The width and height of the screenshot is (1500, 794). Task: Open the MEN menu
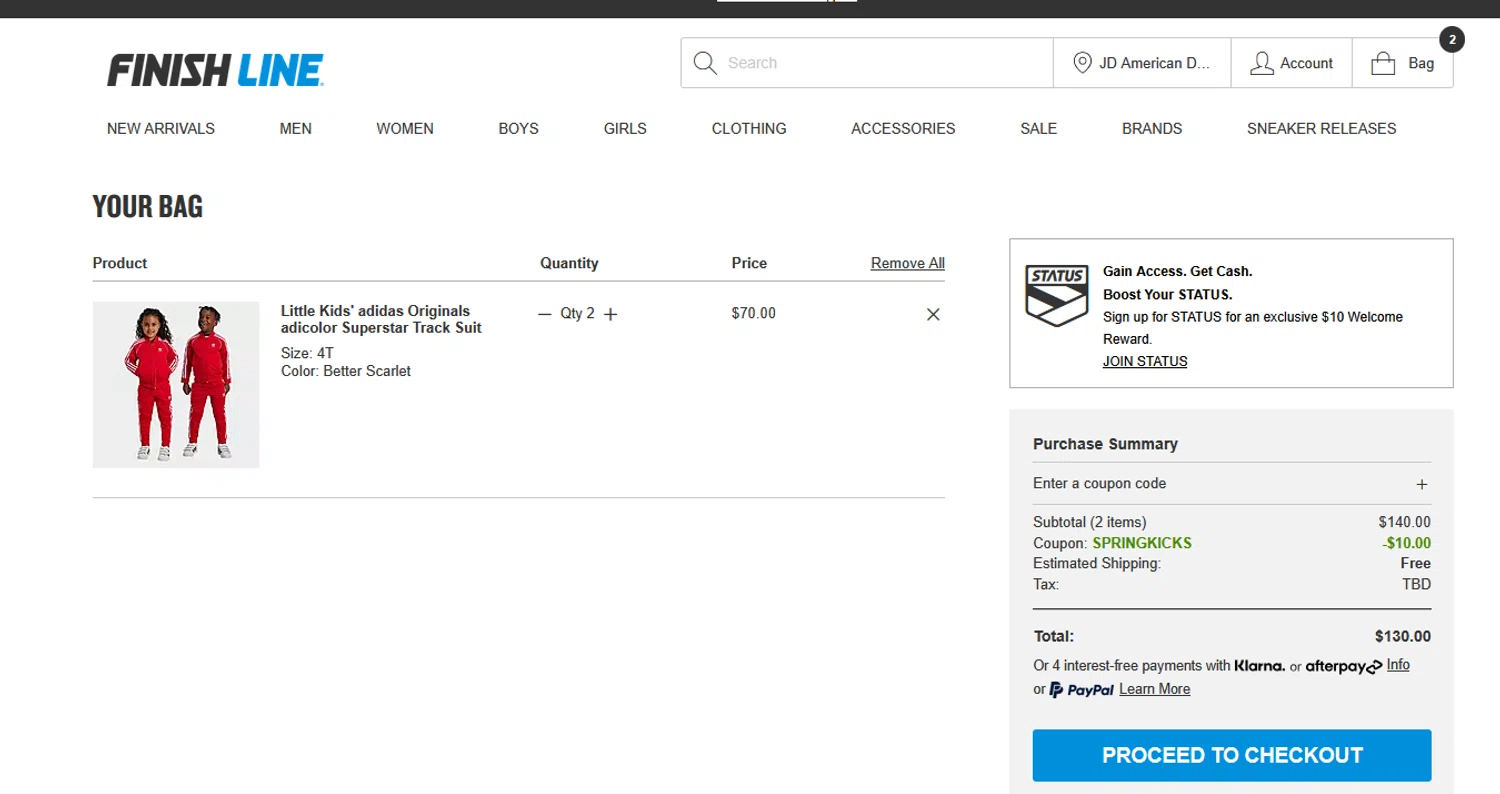coord(295,128)
